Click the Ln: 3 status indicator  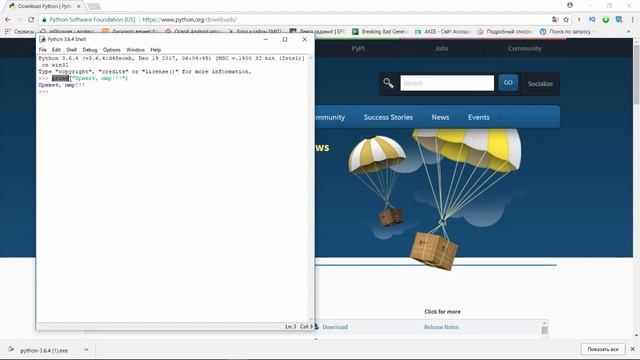point(291,327)
